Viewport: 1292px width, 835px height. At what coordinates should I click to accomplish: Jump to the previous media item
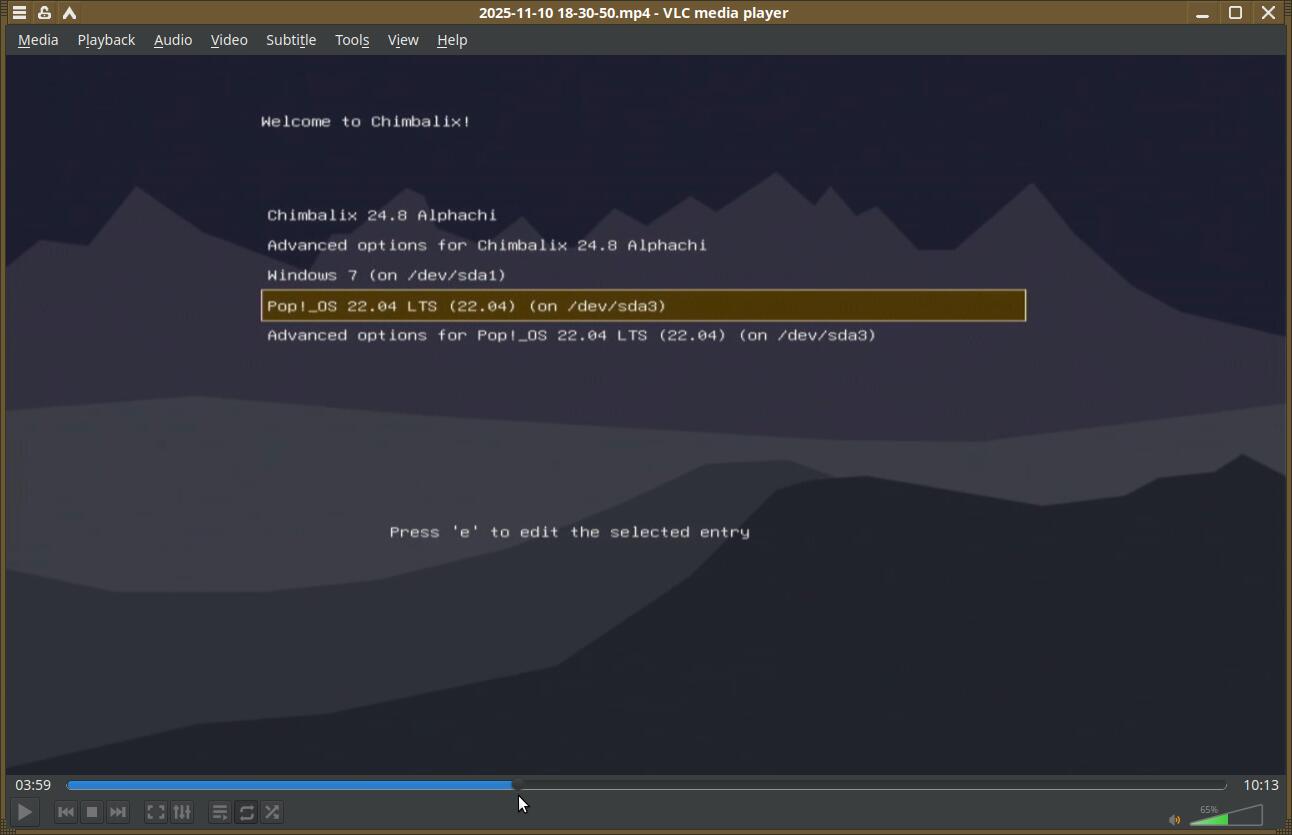[66, 812]
